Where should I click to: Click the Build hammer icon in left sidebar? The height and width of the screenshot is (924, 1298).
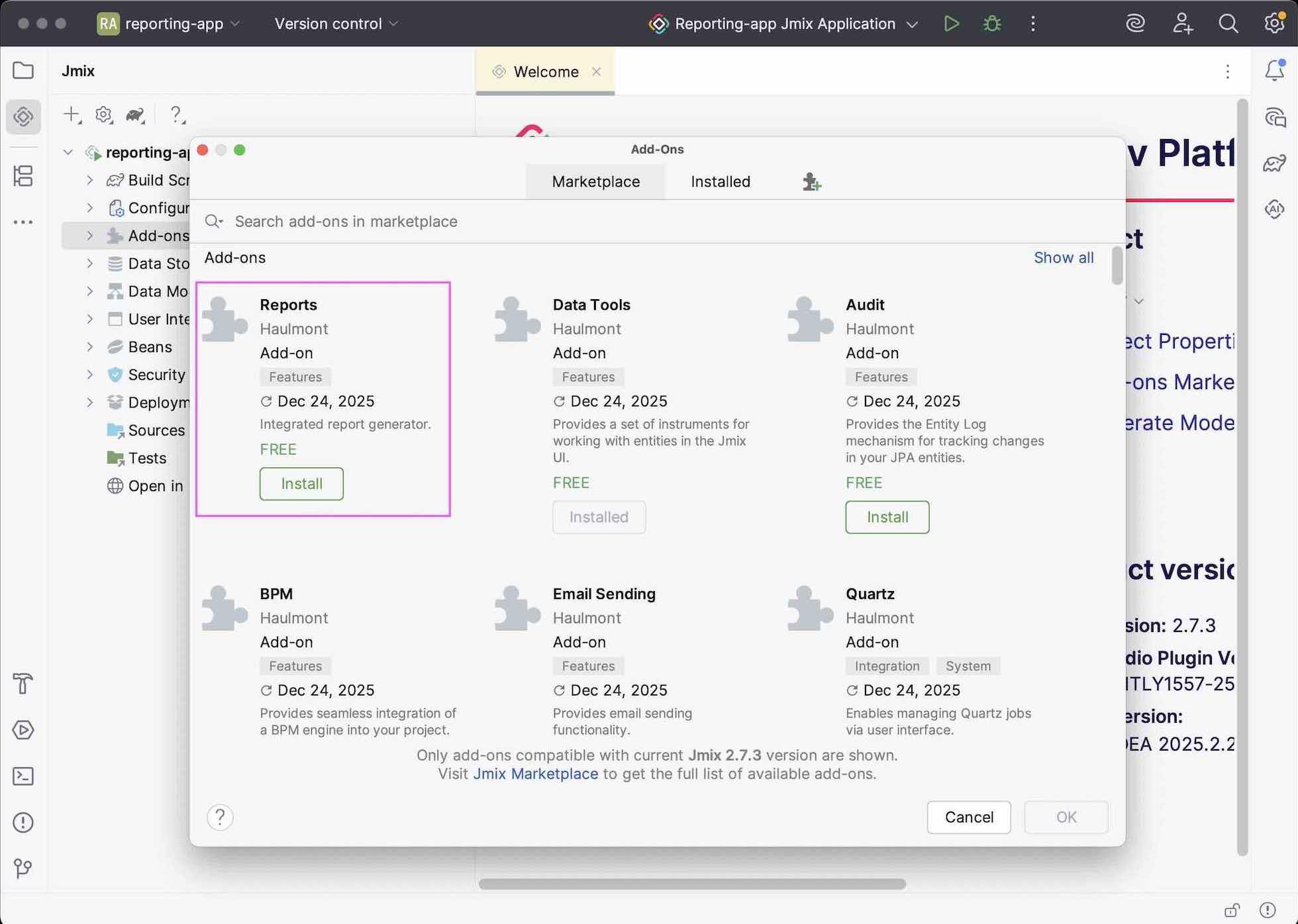coord(23,684)
